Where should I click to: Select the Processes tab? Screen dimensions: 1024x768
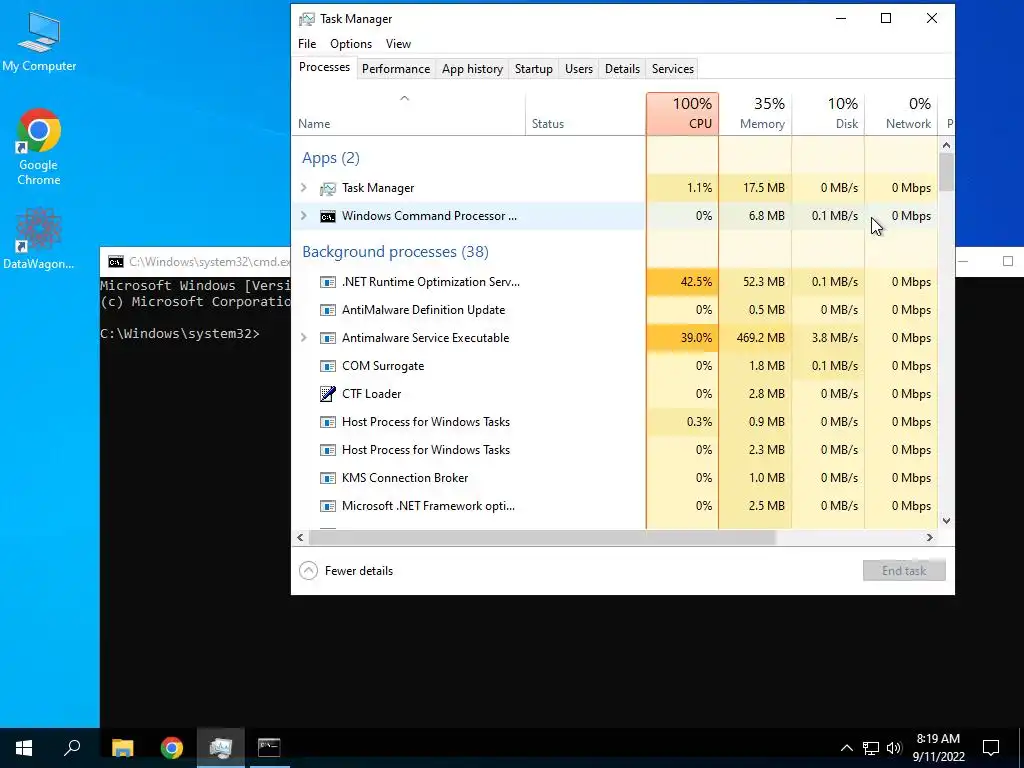(324, 67)
